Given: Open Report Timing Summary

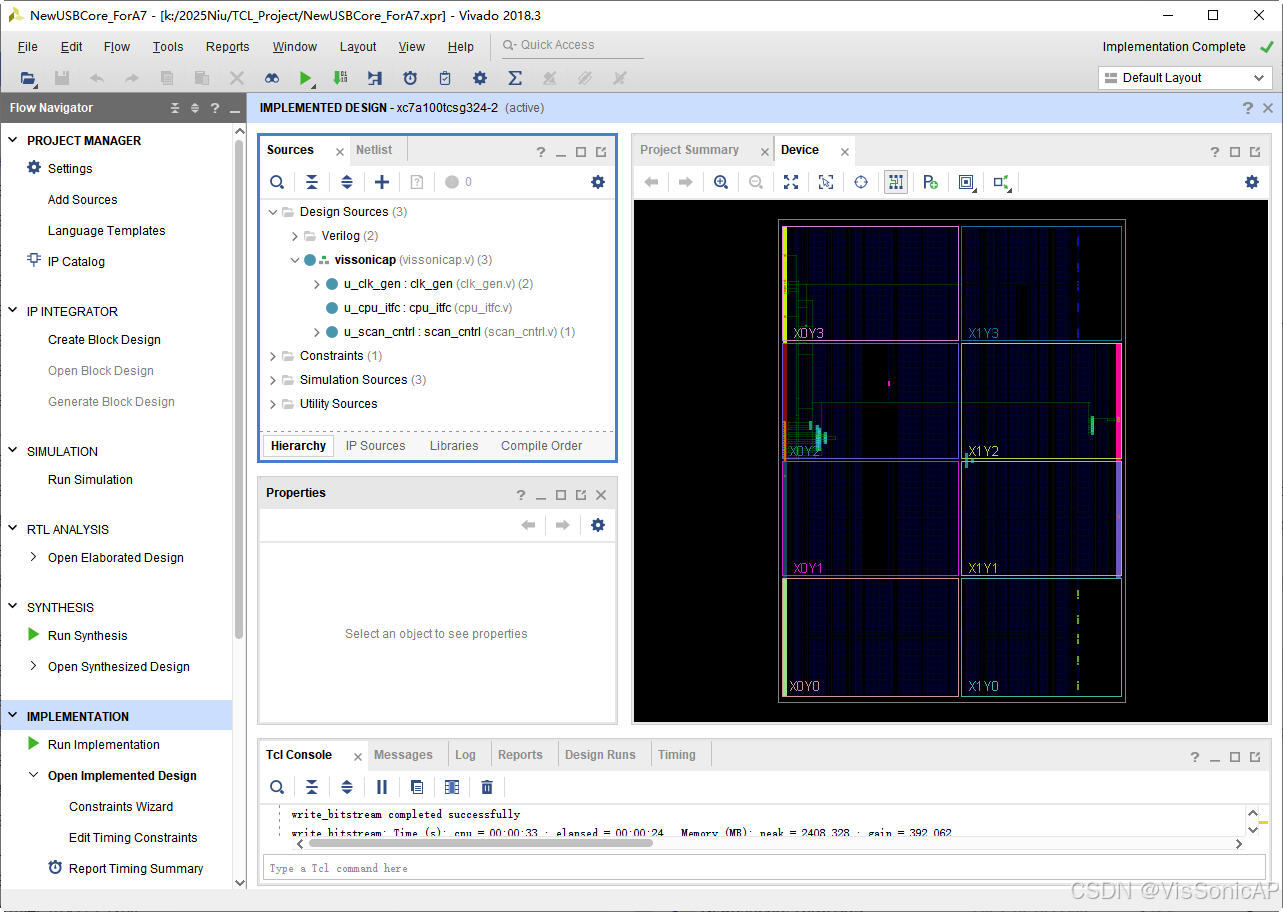Looking at the screenshot, I should tap(136, 868).
